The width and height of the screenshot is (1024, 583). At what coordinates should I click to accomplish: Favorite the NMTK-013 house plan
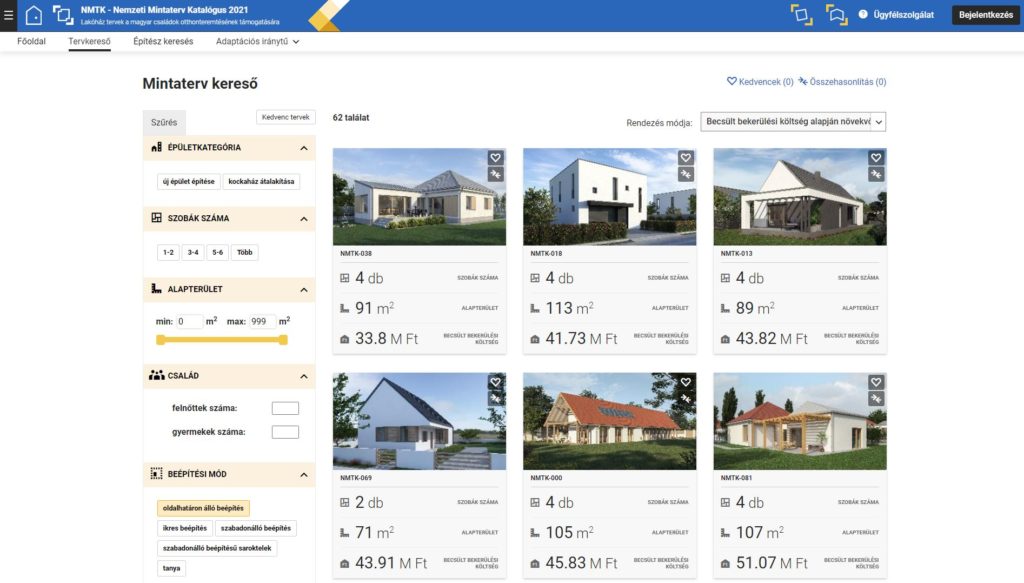click(x=875, y=158)
